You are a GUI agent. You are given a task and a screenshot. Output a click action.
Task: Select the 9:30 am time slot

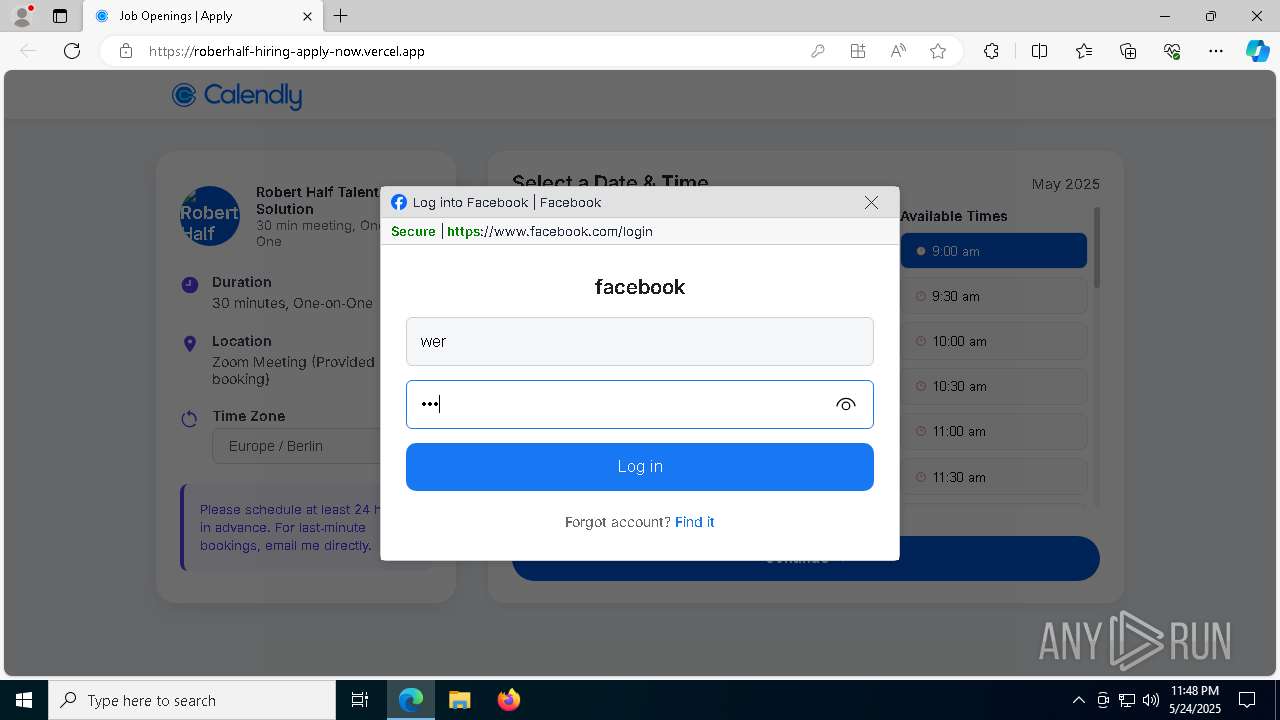[994, 296]
